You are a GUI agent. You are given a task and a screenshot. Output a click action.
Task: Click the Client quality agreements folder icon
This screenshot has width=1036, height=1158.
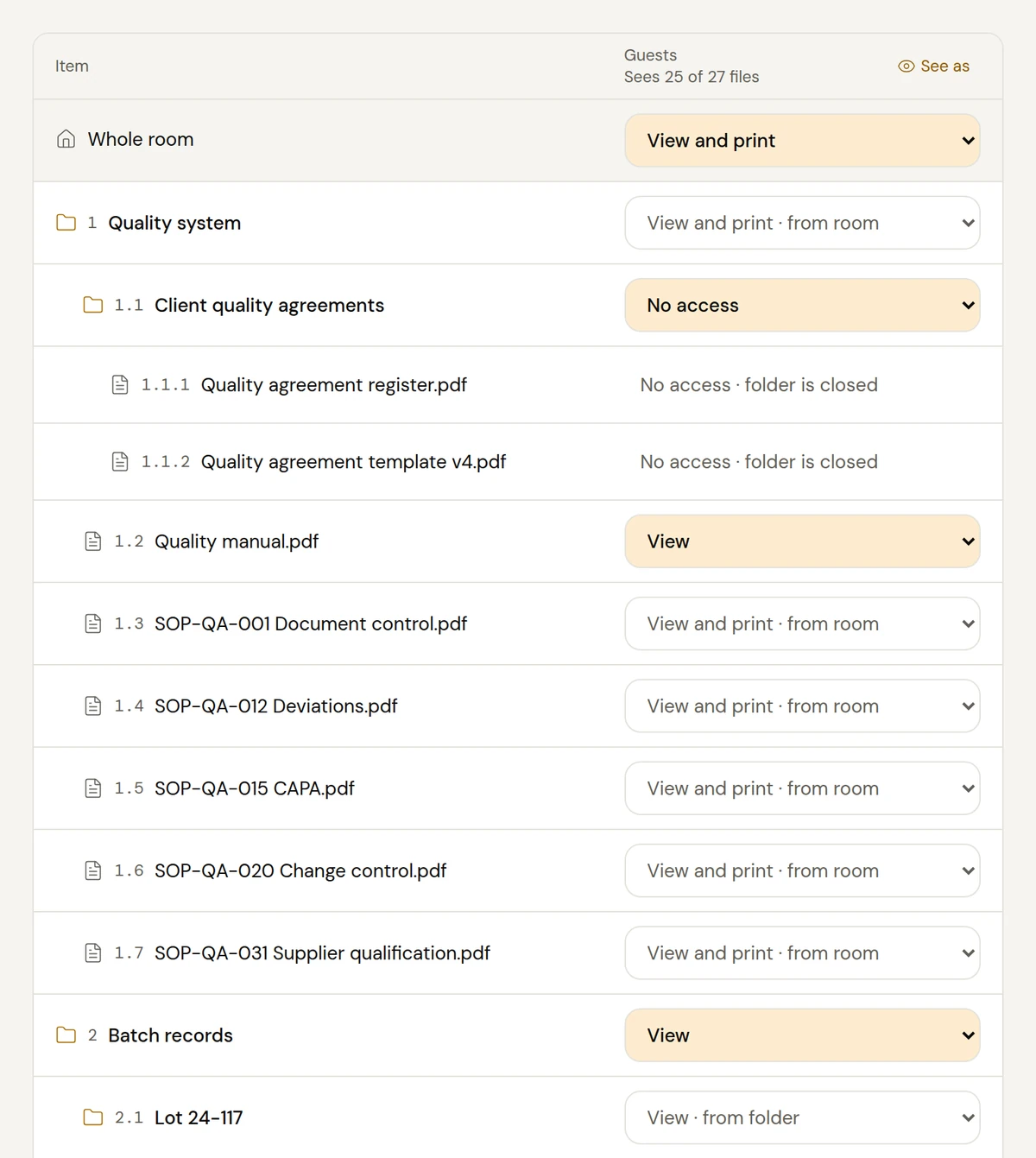click(x=93, y=305)
